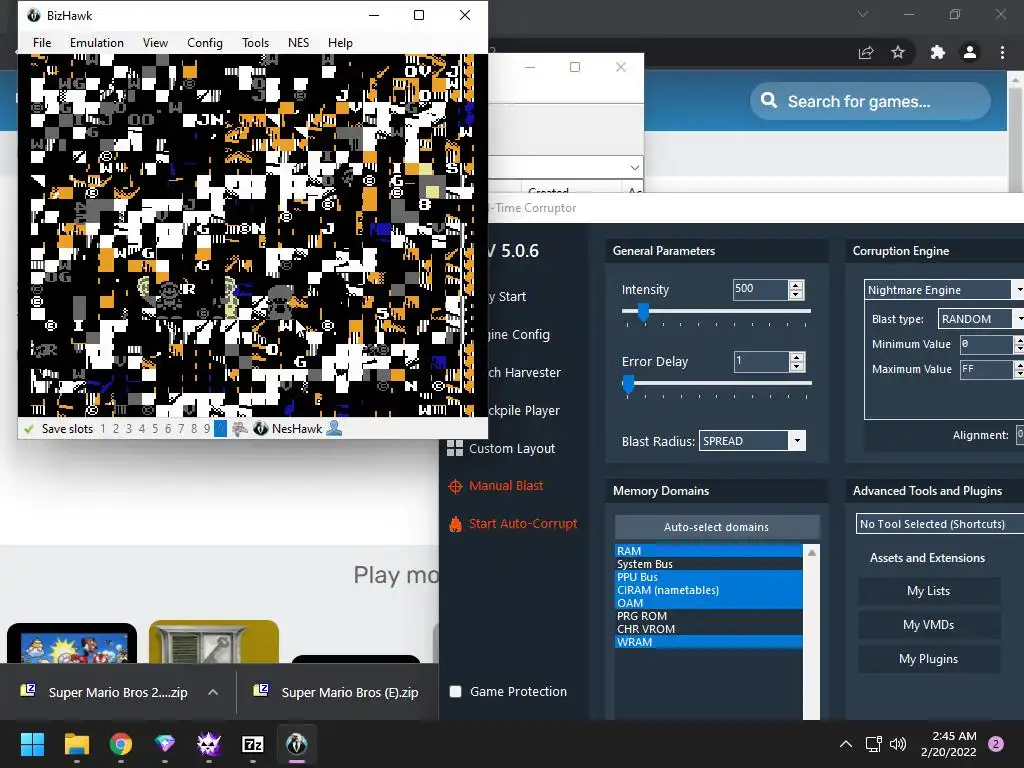Toggle CIRAM (nametables) memory domain
Image resolution: width=1024 pixels, height=768 pixels.
pos(709,590)
